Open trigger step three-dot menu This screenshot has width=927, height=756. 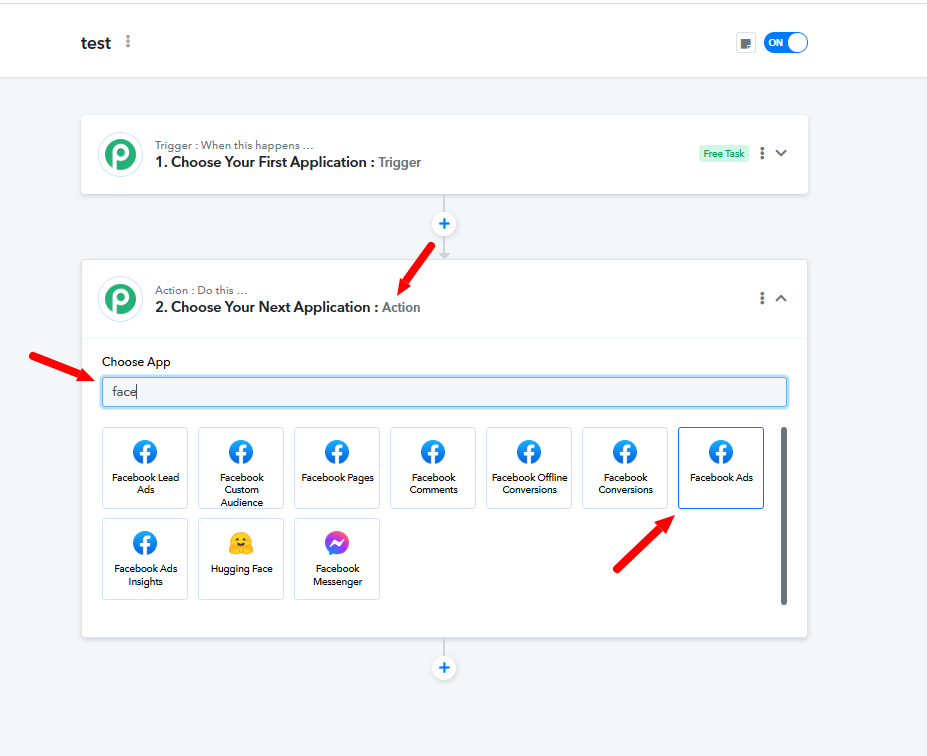(762, 153)
